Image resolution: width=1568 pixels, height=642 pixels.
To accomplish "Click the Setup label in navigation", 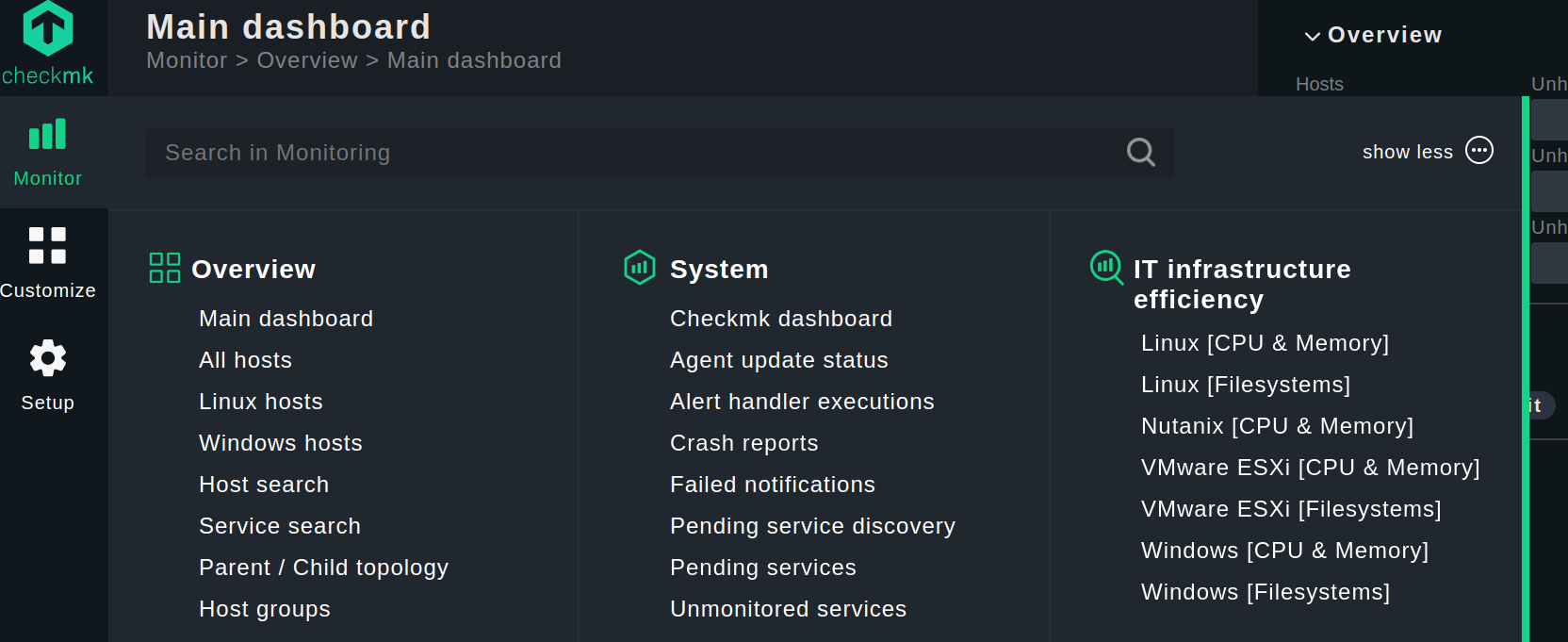I will (x=47, y=403).
